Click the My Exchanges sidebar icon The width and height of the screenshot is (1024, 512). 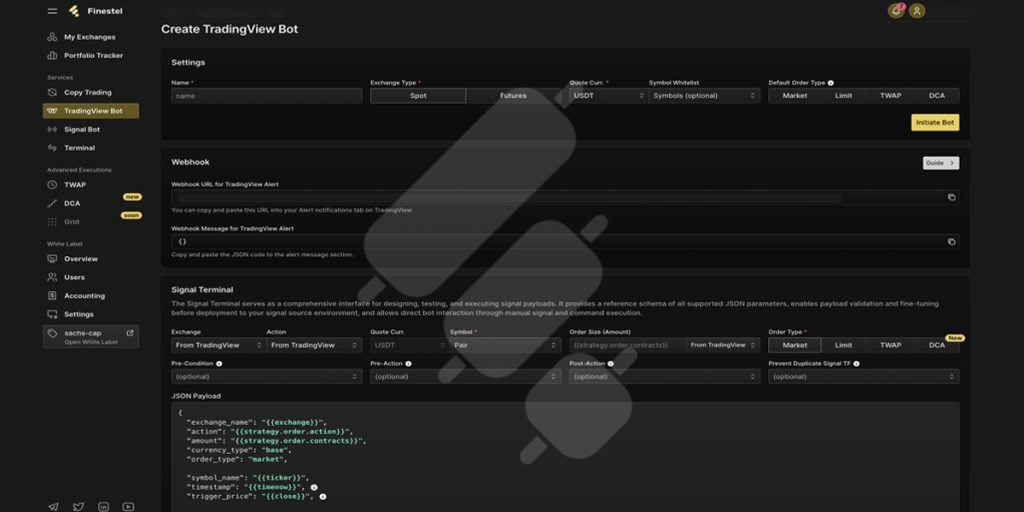52,37
